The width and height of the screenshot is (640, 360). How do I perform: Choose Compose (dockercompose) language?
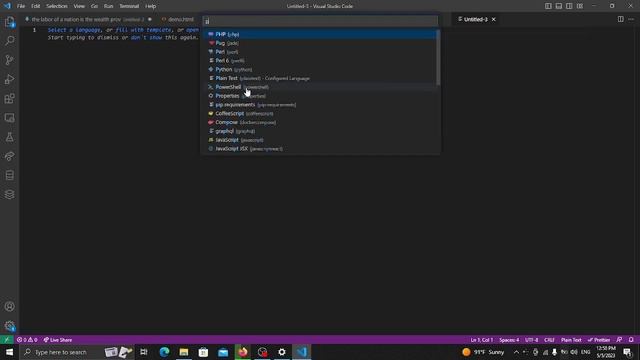pos(320,122)
